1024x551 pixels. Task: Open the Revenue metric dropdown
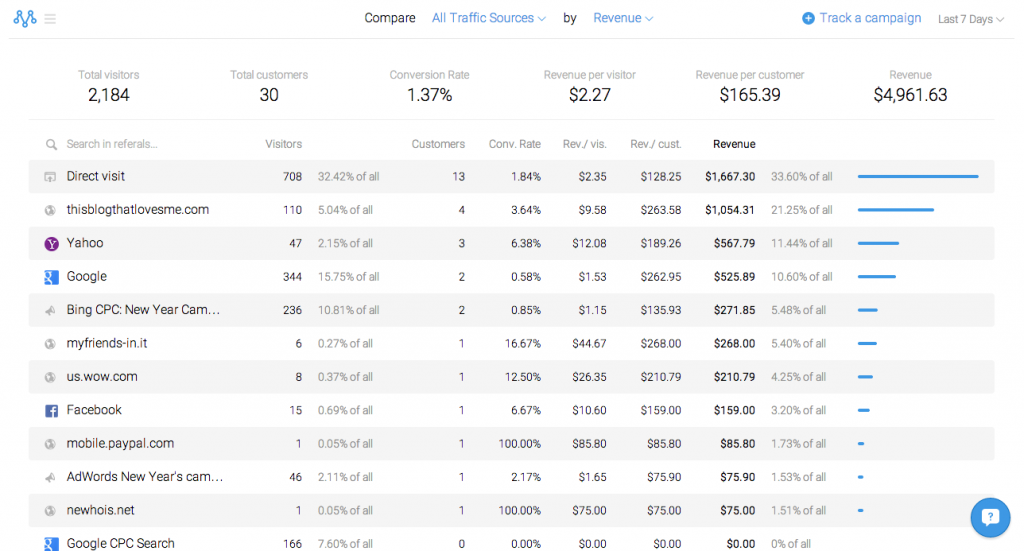pyautogui.click(x=623, y=18)
